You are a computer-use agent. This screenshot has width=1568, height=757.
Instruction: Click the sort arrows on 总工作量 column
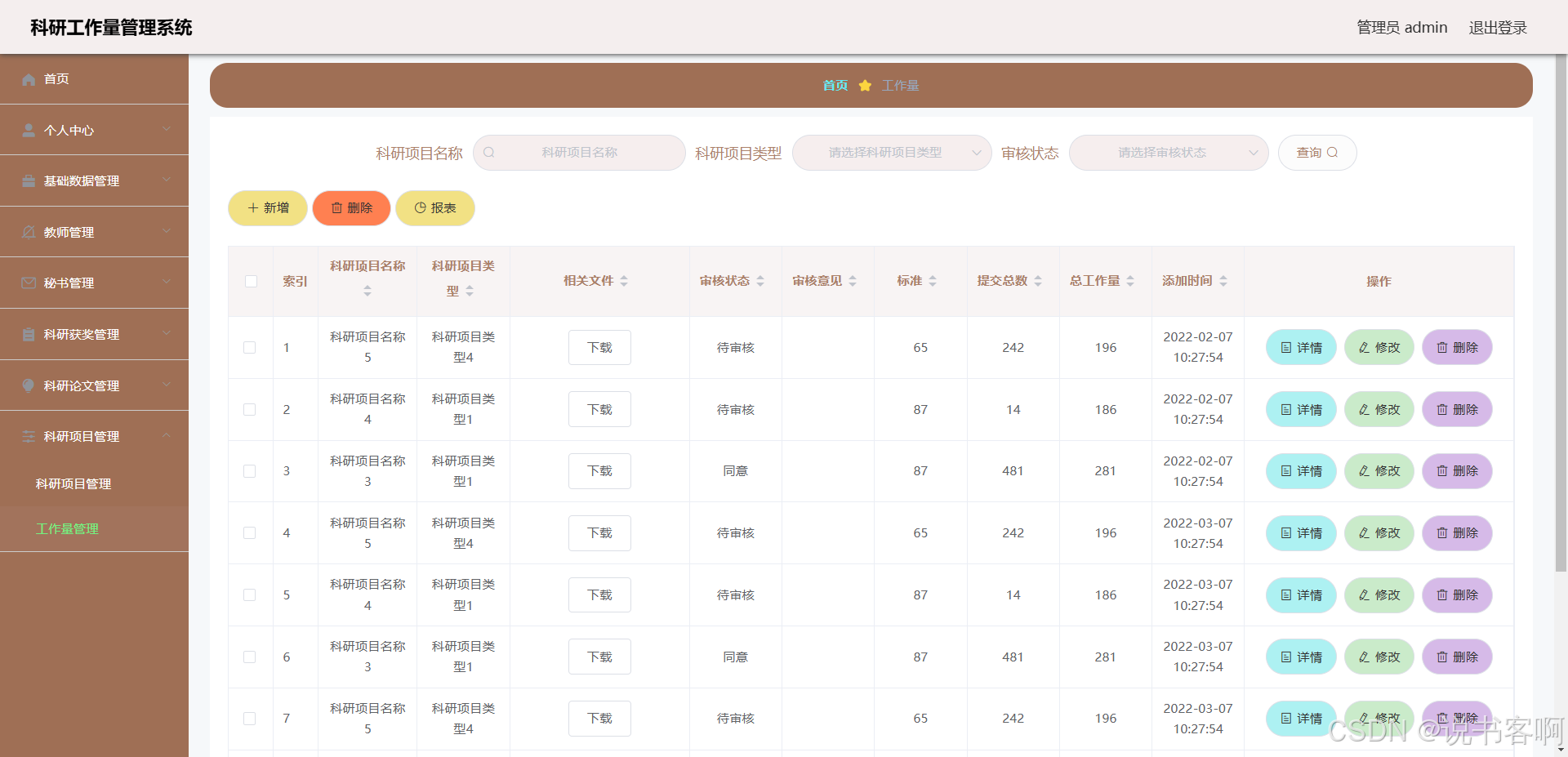(1130, 281)
